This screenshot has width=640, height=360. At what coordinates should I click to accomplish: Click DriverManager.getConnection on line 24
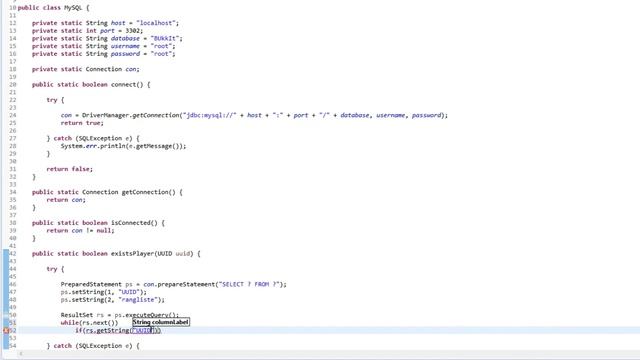131,116
